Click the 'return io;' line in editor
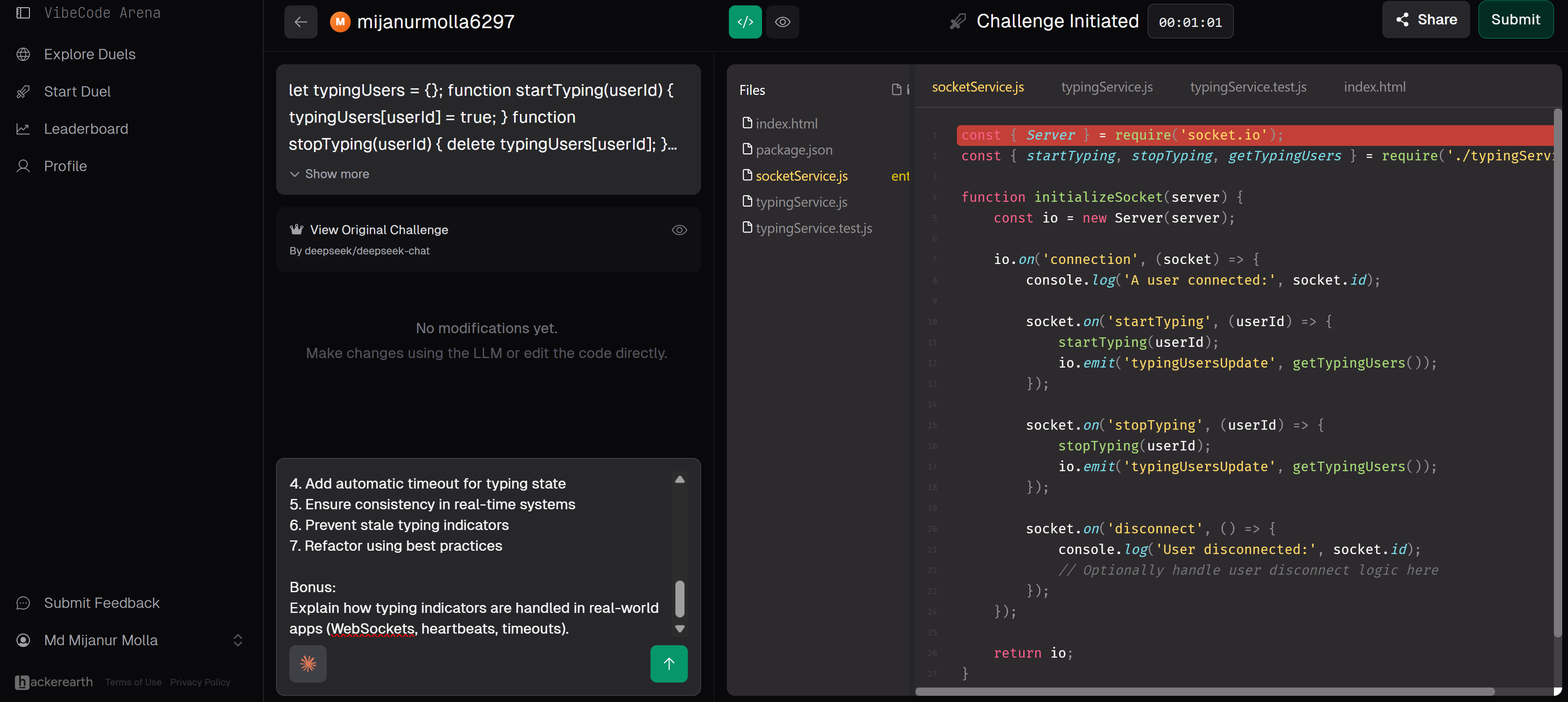This screenshot has width=1568, height=702. click(x=1033, y=653)
